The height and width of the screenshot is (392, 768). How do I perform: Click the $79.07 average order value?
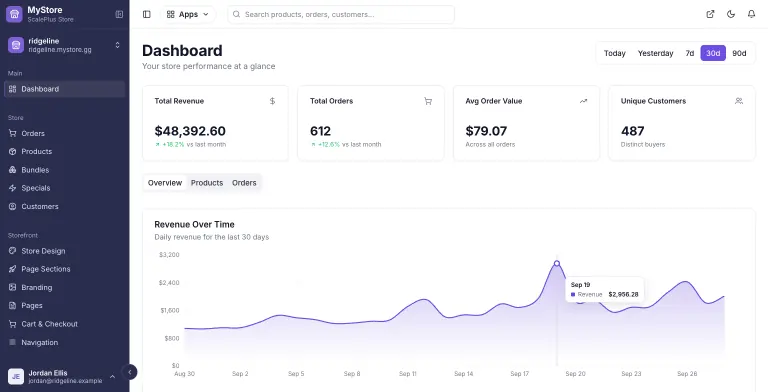486,131
